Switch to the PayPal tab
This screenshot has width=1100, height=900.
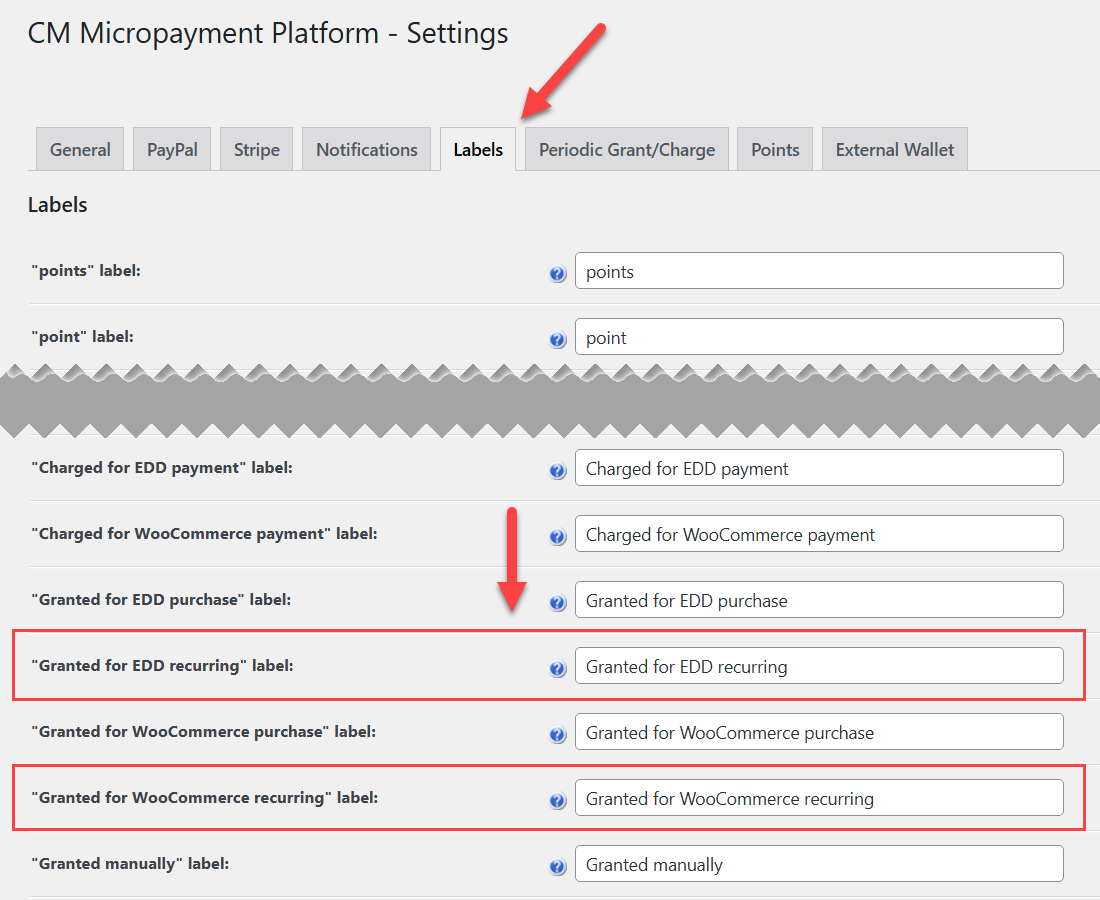(172, 149)
